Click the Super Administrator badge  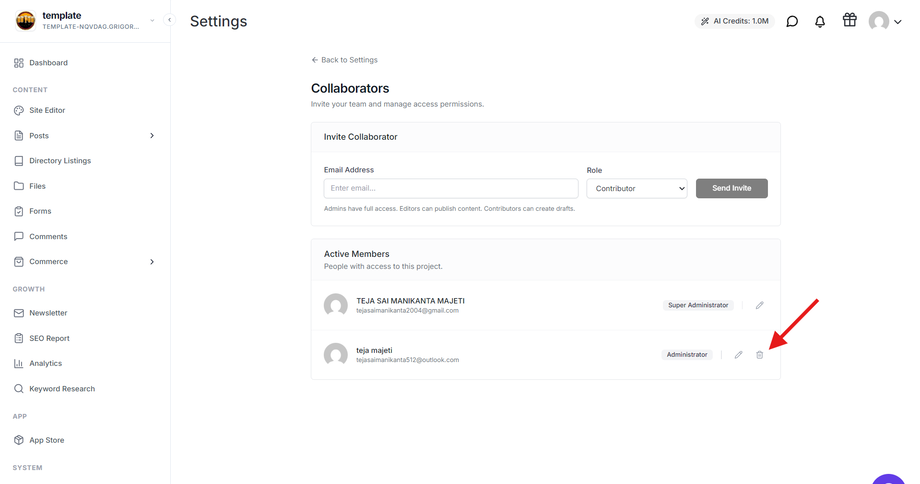[698, 305]
